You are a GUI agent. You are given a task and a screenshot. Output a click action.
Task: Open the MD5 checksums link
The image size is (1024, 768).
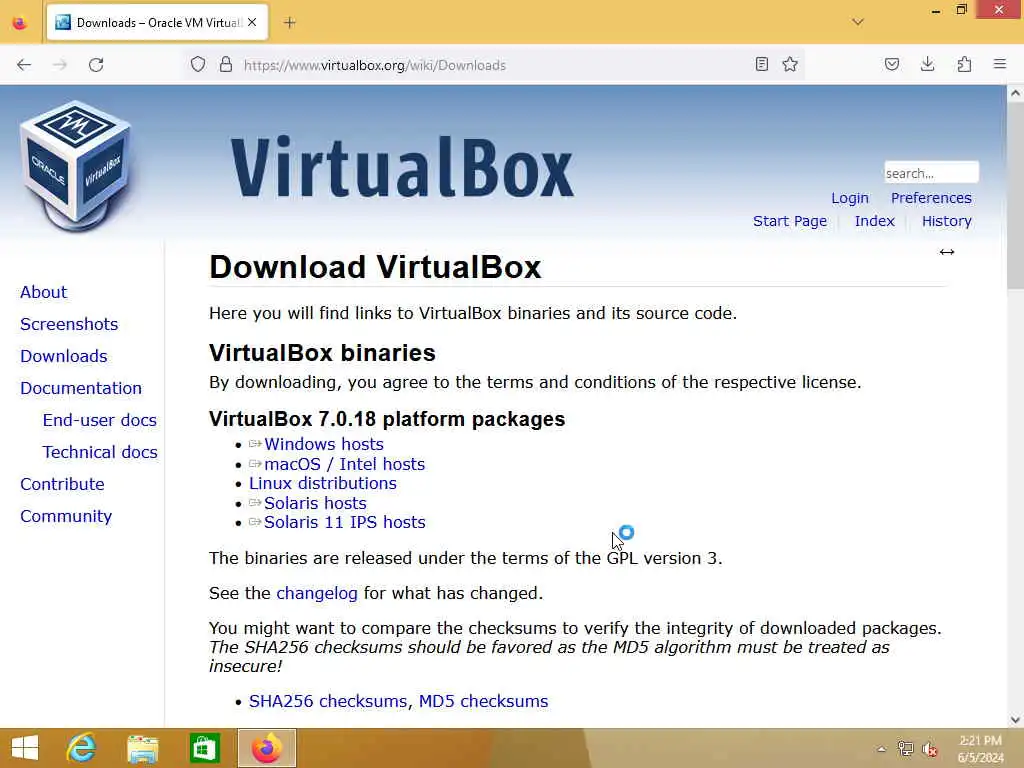click(x=483, y=701)
